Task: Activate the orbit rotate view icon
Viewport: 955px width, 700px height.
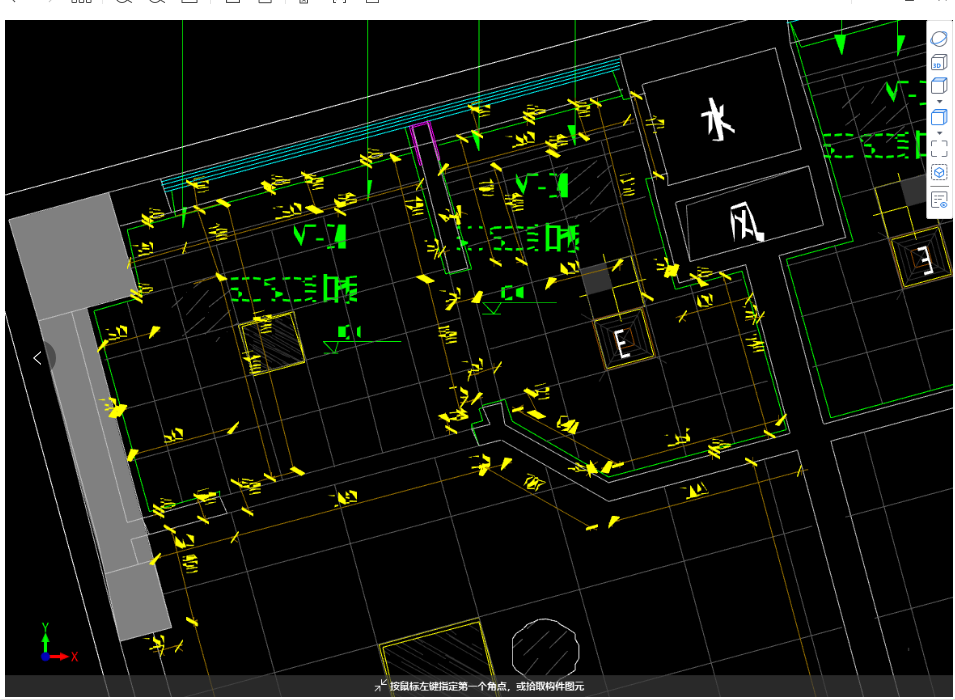Action: 939,38
